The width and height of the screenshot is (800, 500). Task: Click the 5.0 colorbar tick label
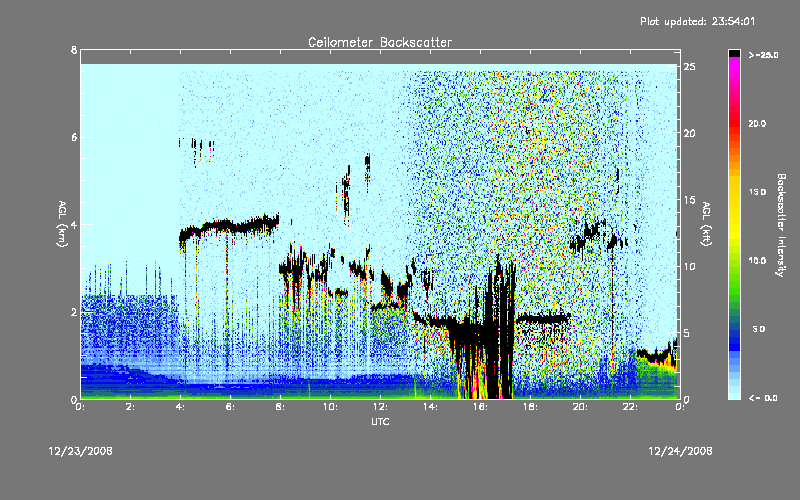[759, 329]
